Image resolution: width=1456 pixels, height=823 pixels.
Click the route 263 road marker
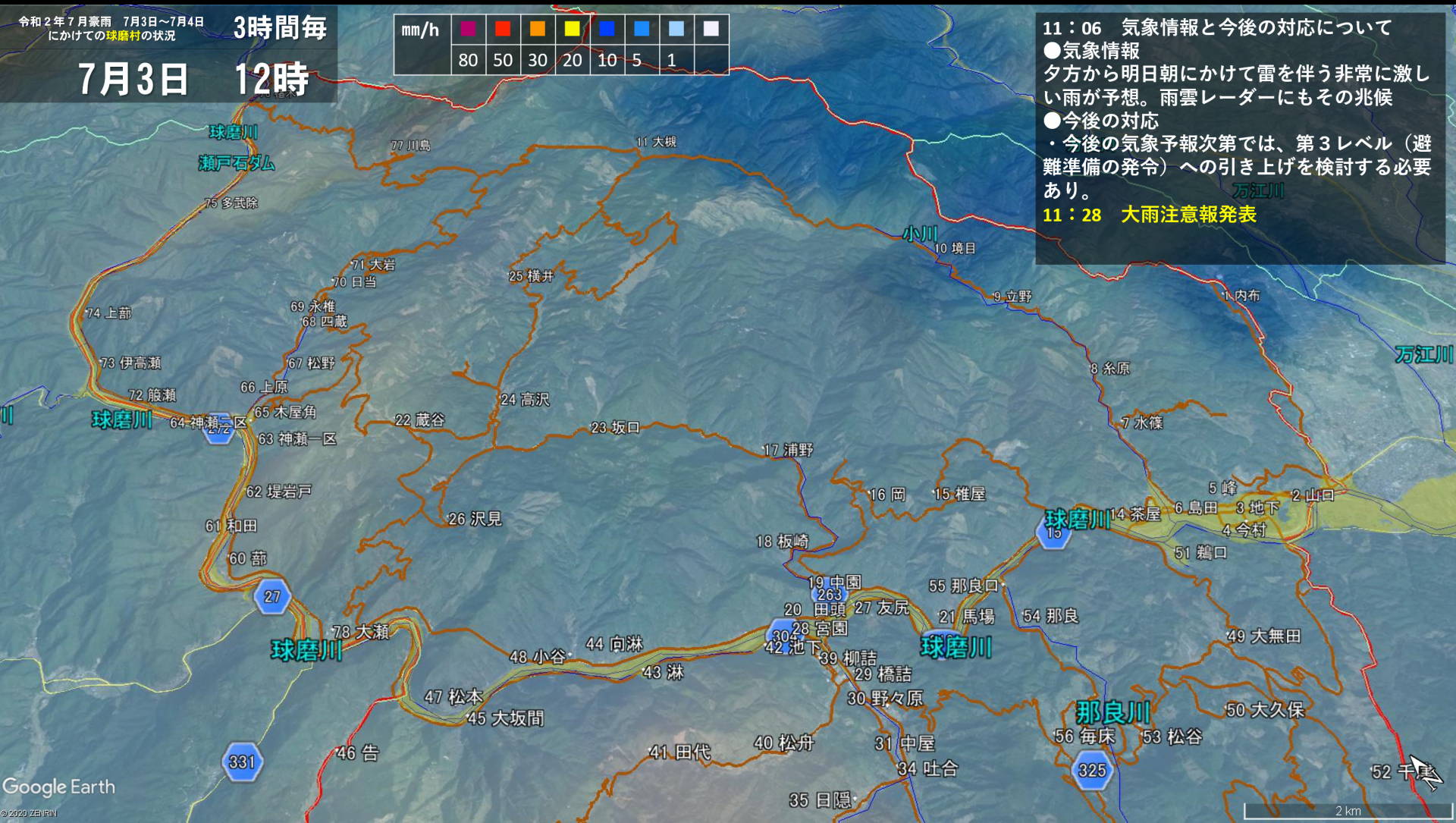830,595
